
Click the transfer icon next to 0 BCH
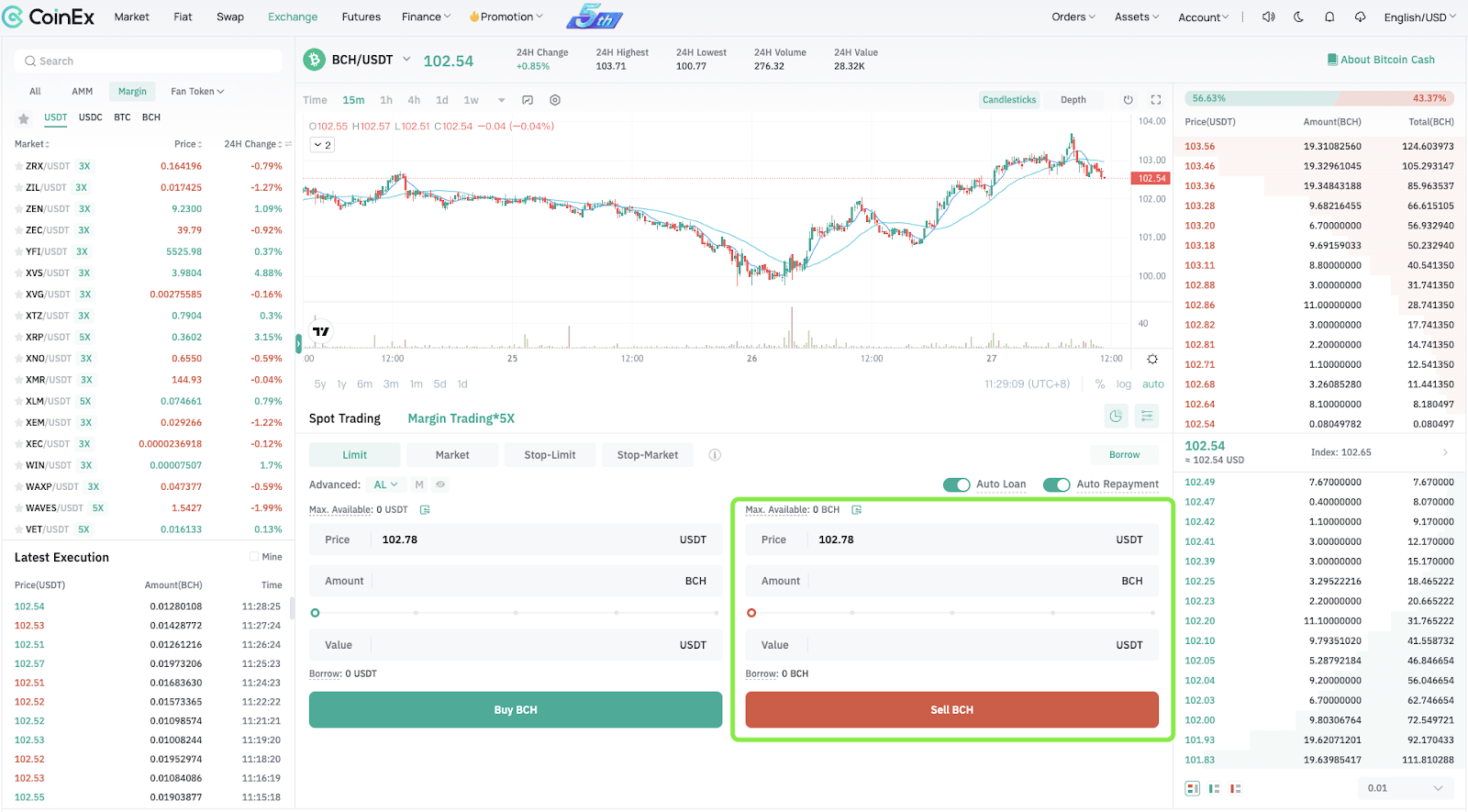point(856,509)
